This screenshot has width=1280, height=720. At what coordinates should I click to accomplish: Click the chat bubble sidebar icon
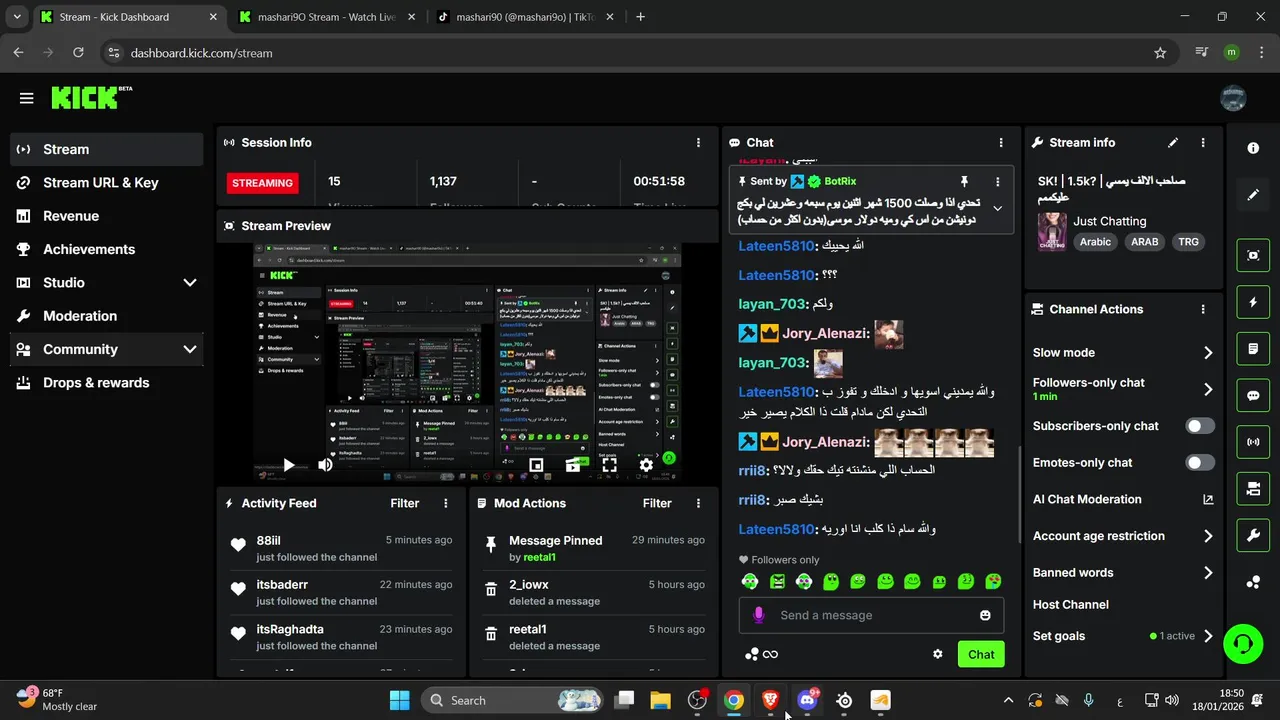tap(1253, 395)
